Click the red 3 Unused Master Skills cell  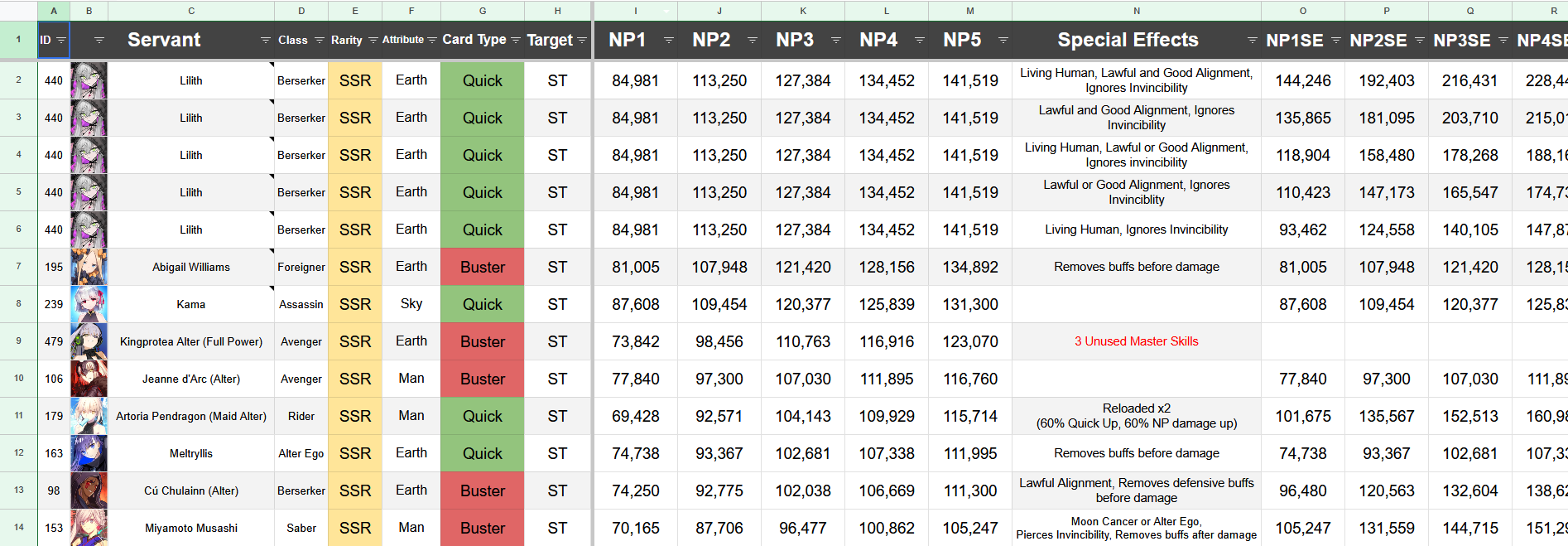point(1137,341)
